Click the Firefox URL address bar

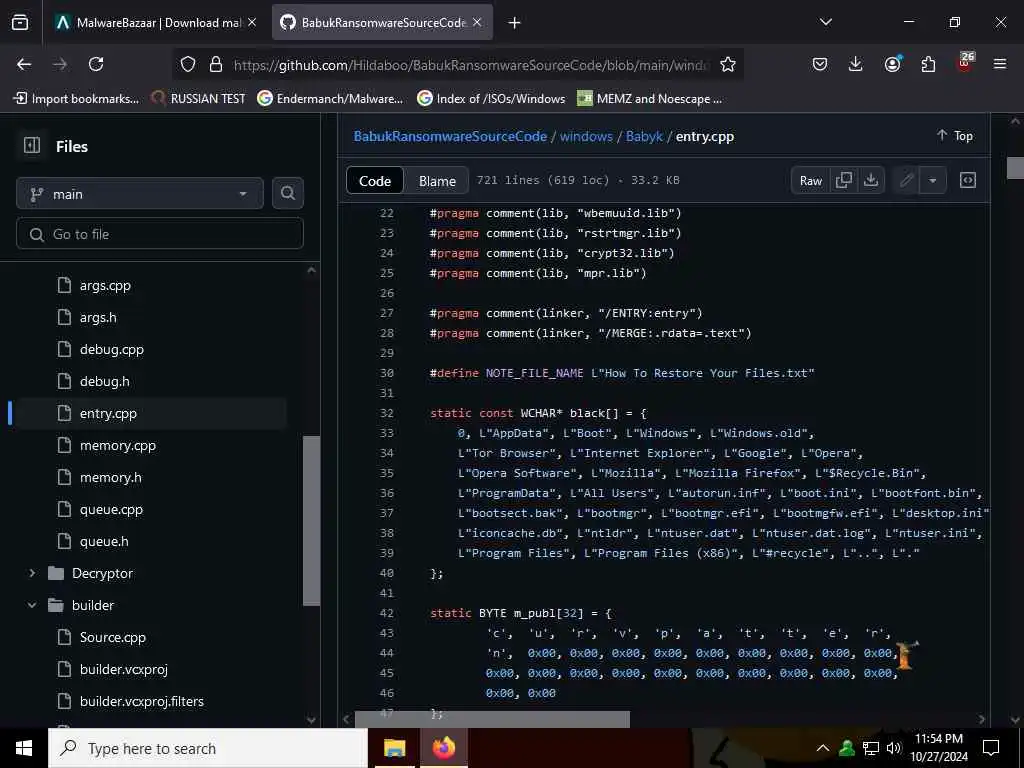click(470, 65)
